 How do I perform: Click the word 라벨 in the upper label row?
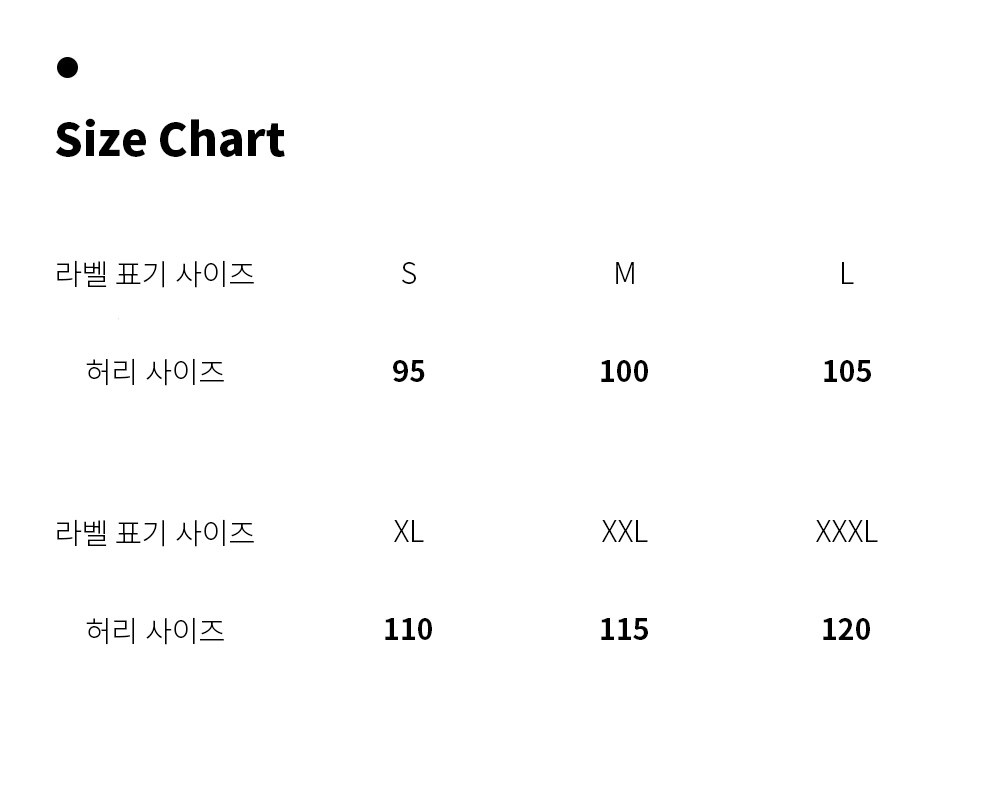(81, 273)
